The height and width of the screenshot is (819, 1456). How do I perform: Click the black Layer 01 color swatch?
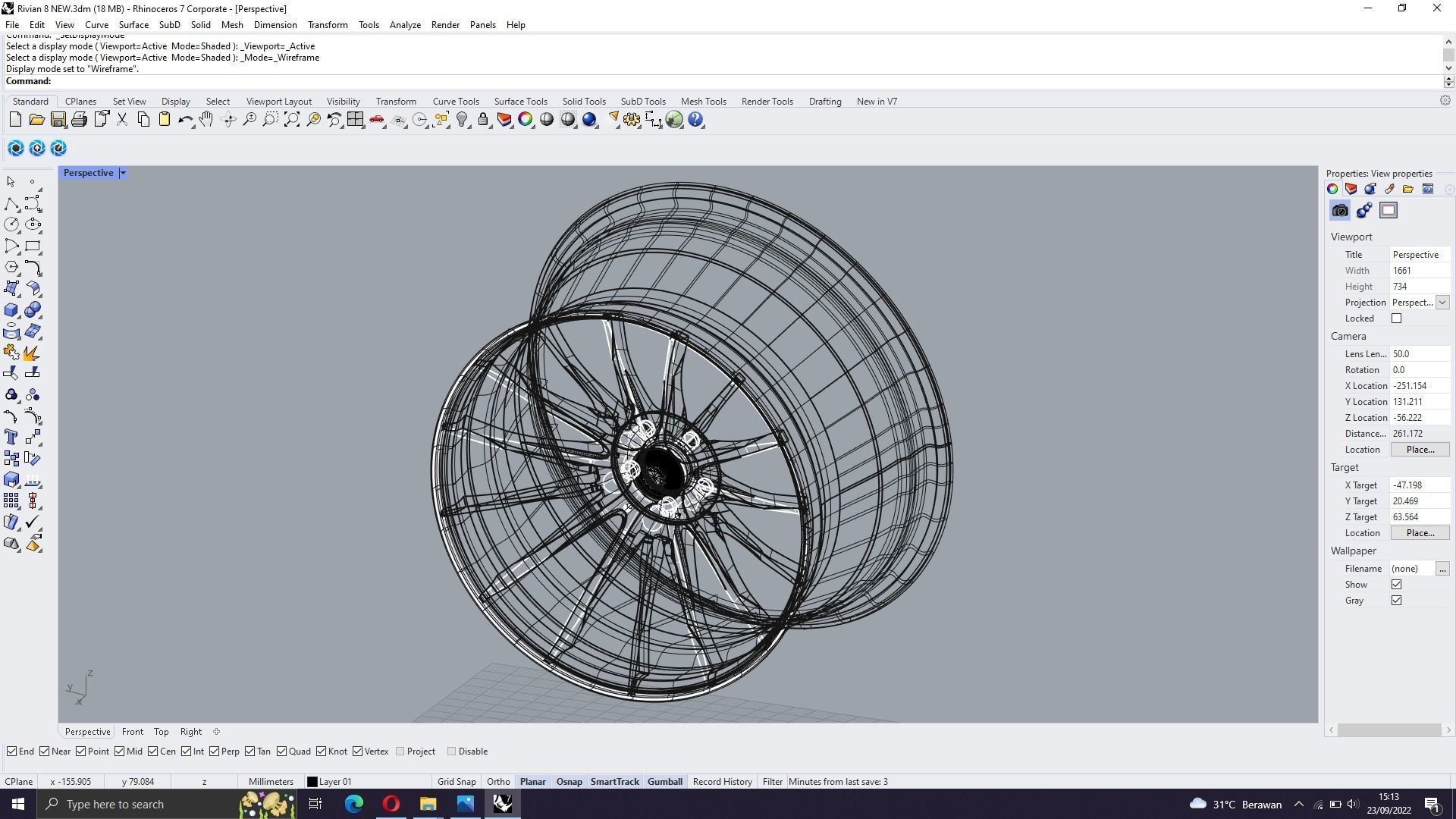(312, 782)
